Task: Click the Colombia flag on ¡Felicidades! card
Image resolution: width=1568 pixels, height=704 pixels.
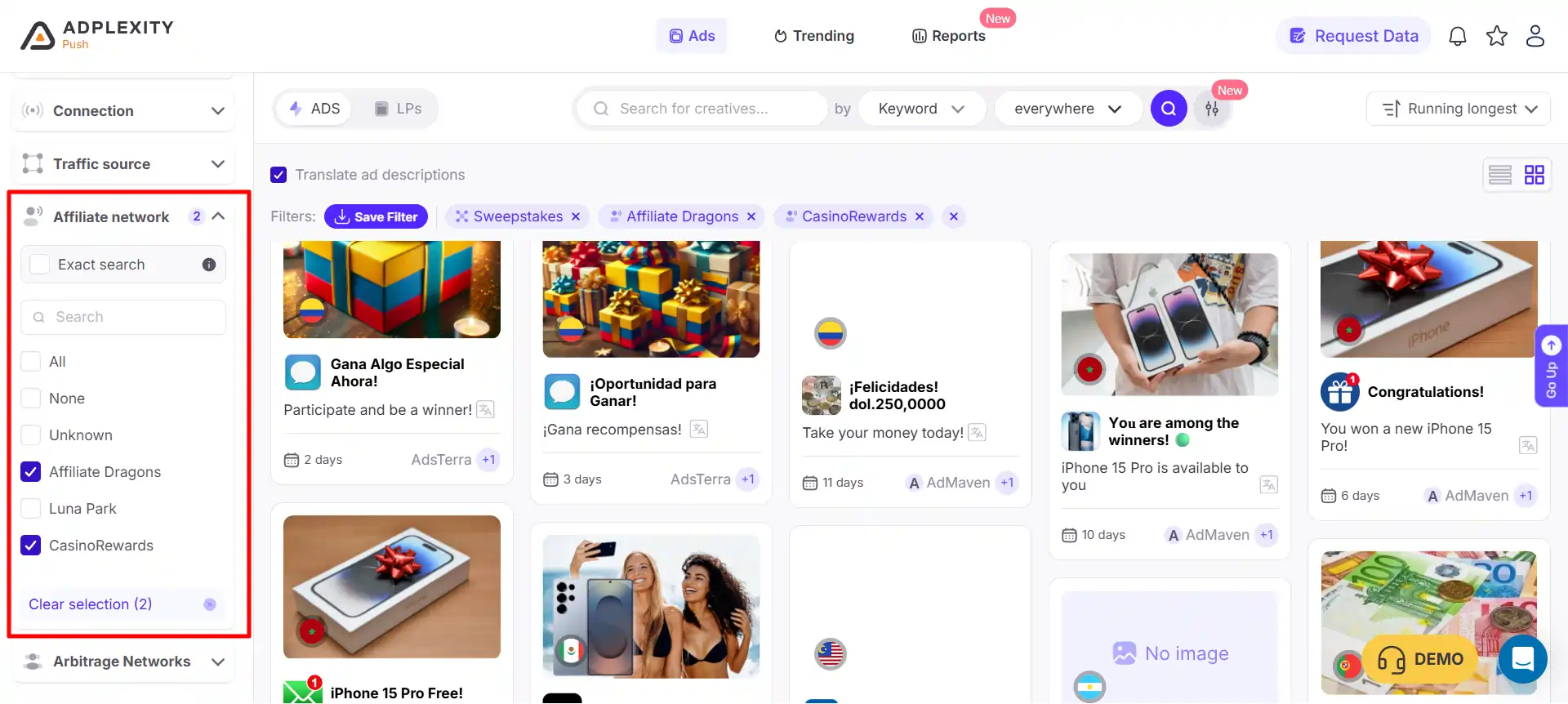Action: 831,333
